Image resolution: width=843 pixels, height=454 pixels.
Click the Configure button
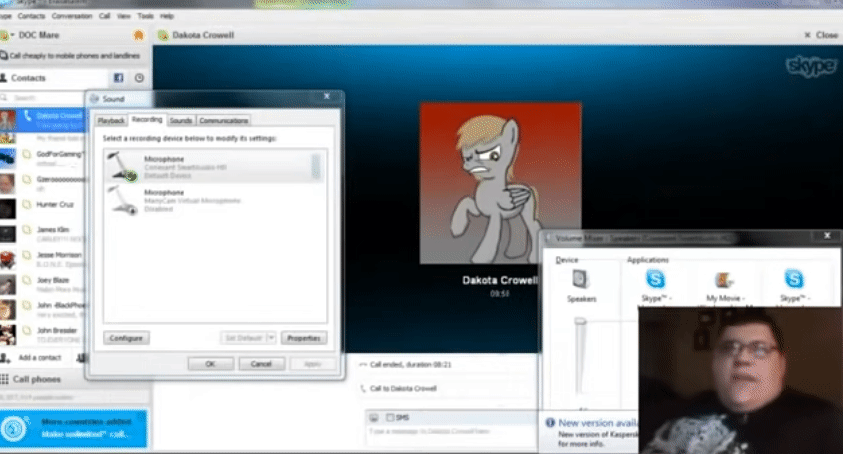point(126,338)
